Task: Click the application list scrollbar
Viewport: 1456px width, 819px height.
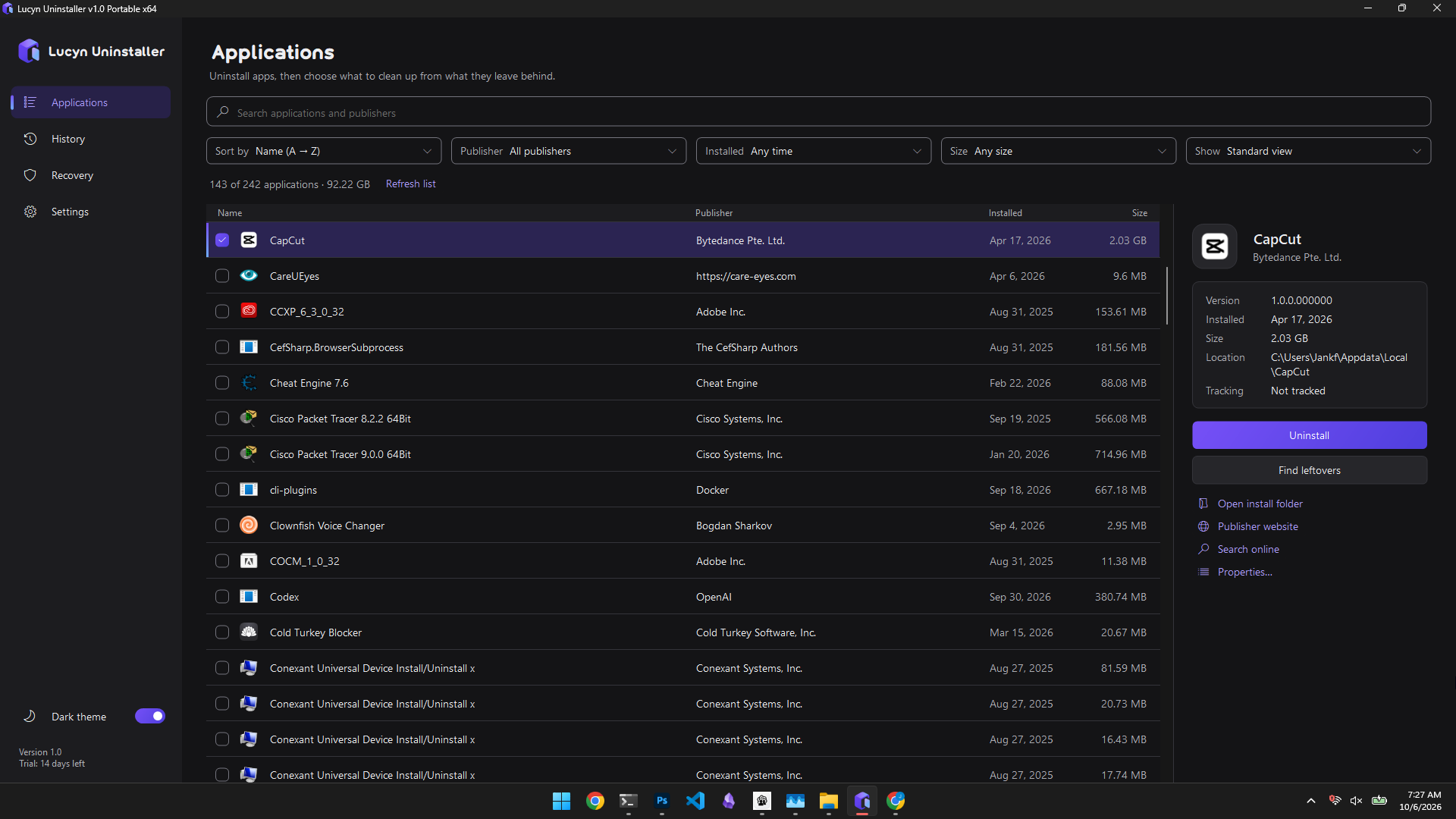Action: 1166,296
